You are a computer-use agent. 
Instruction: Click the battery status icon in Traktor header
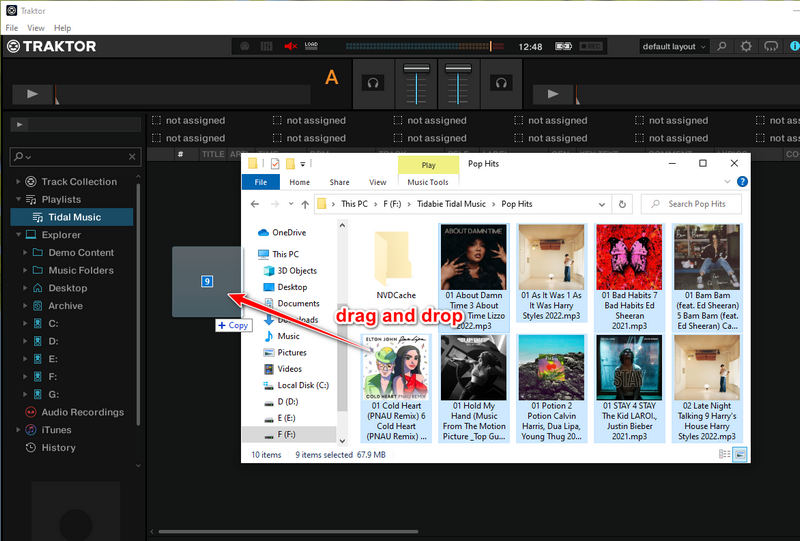pos(563,46)
